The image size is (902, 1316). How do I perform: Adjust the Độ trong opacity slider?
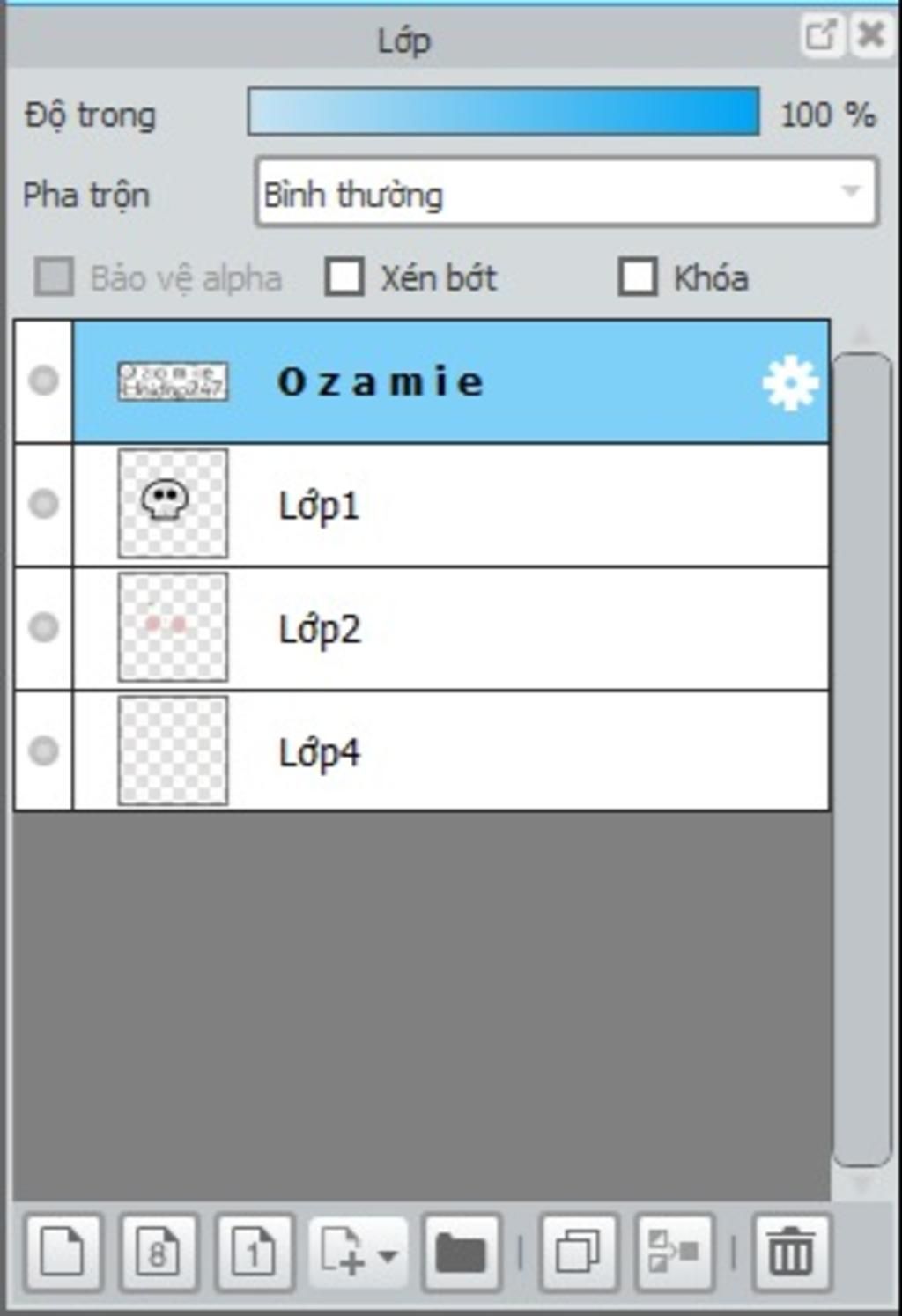tap(503, 112)
